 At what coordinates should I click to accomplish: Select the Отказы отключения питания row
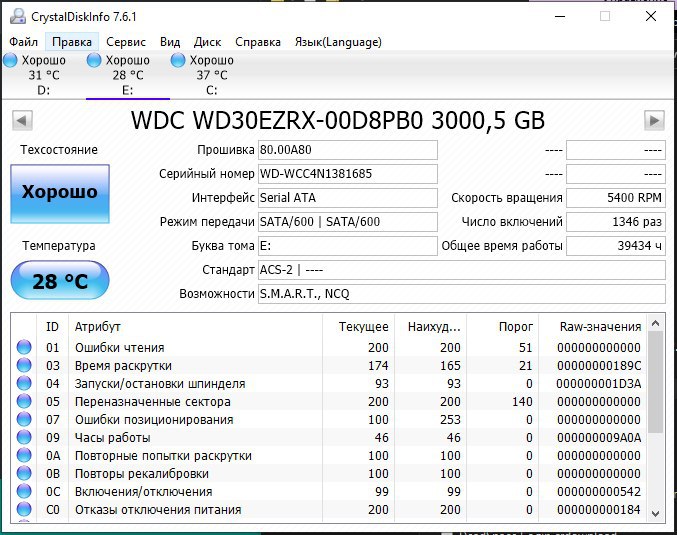pyautogui.click(x=329, y=509)
